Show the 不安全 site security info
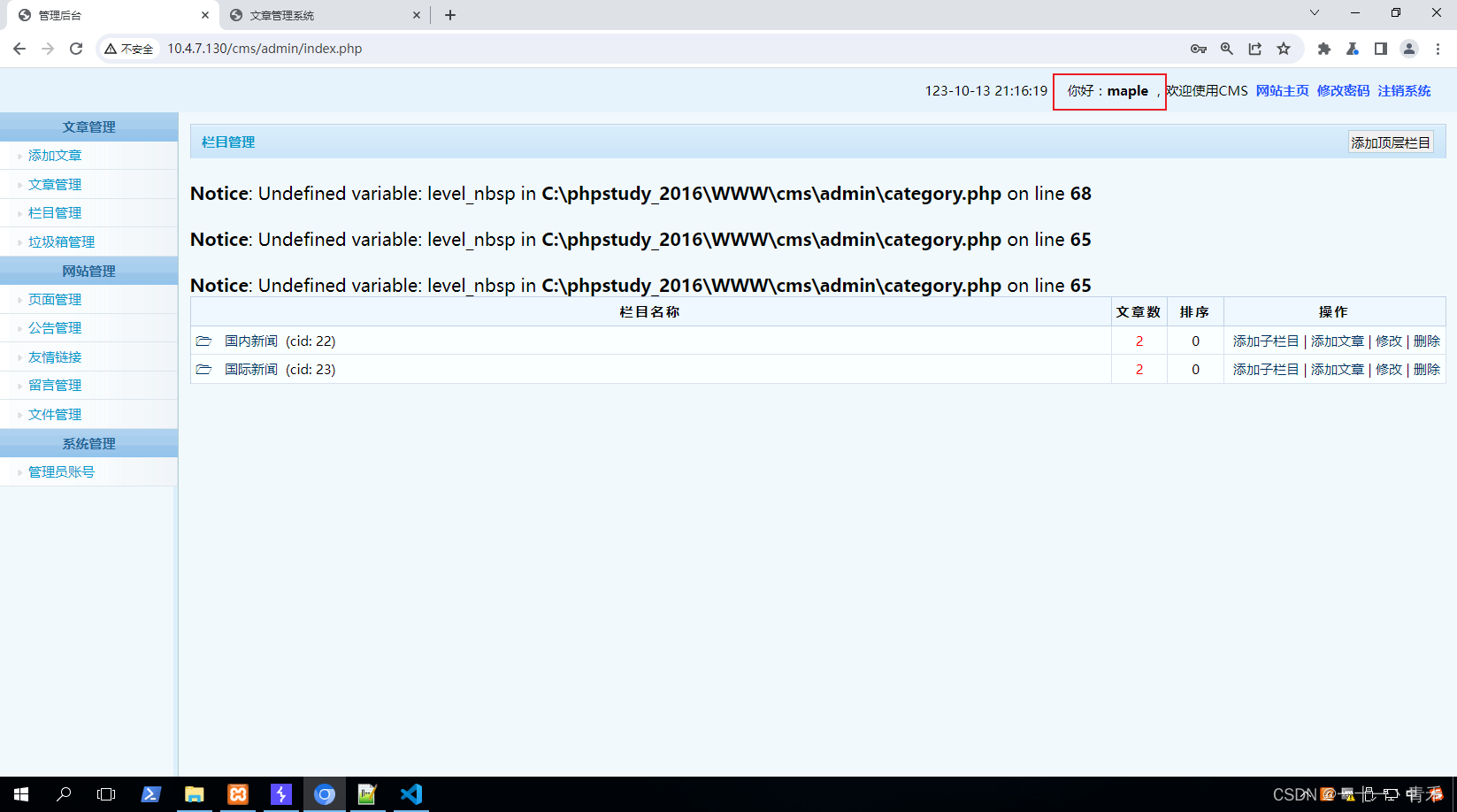This screenshot has height=812, width=1457. point(129,49)
